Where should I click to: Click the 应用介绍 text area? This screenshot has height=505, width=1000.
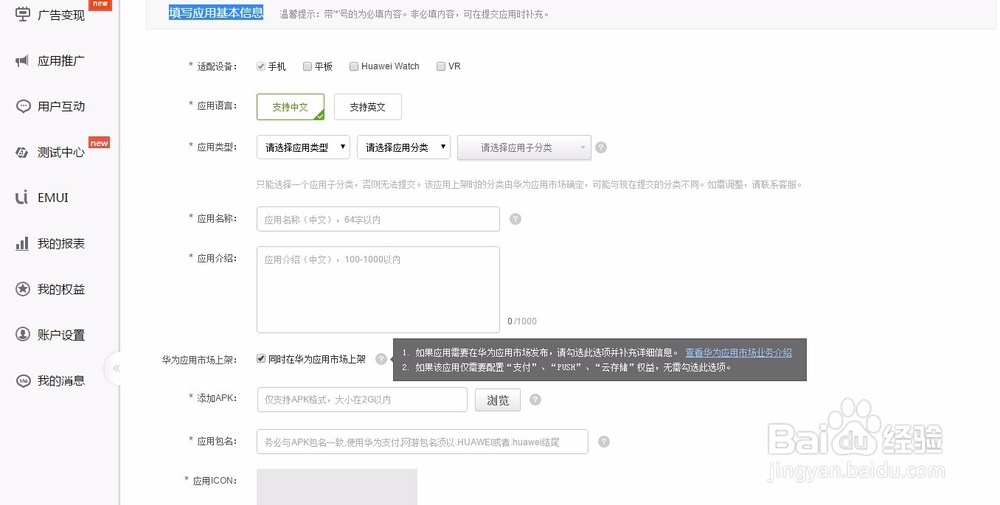click(378, 289)
